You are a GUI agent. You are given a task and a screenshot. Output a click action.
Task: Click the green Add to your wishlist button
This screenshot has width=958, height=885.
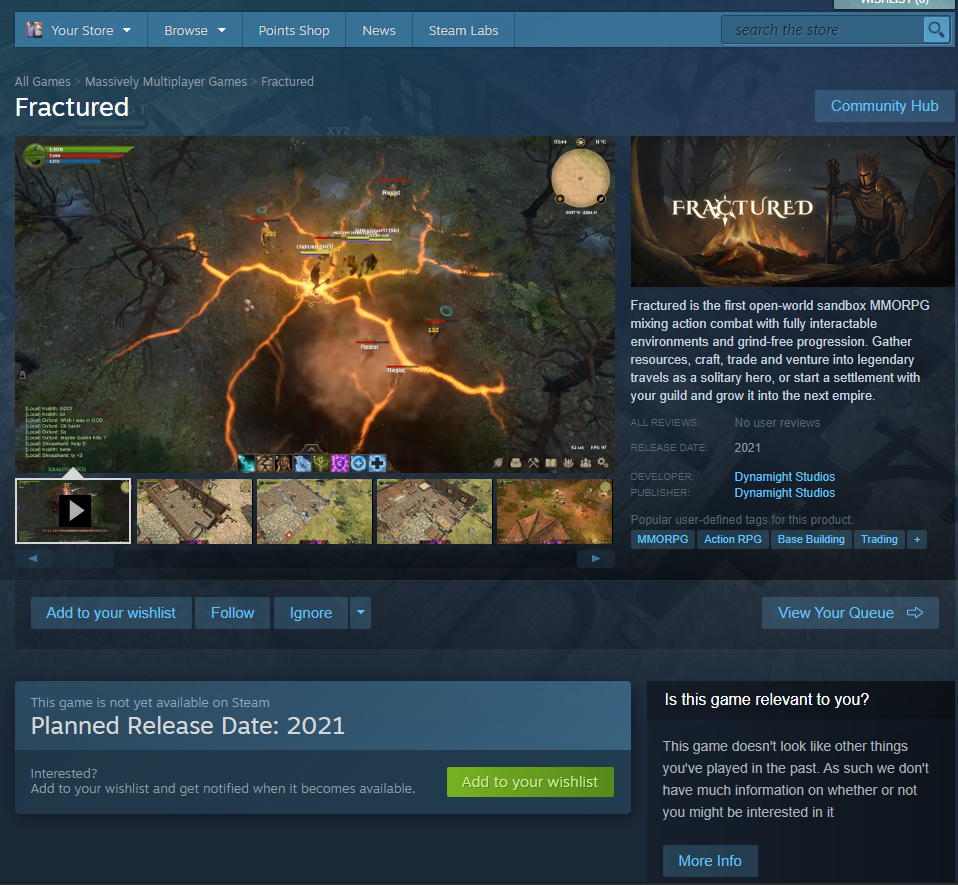tap(530, 782)
